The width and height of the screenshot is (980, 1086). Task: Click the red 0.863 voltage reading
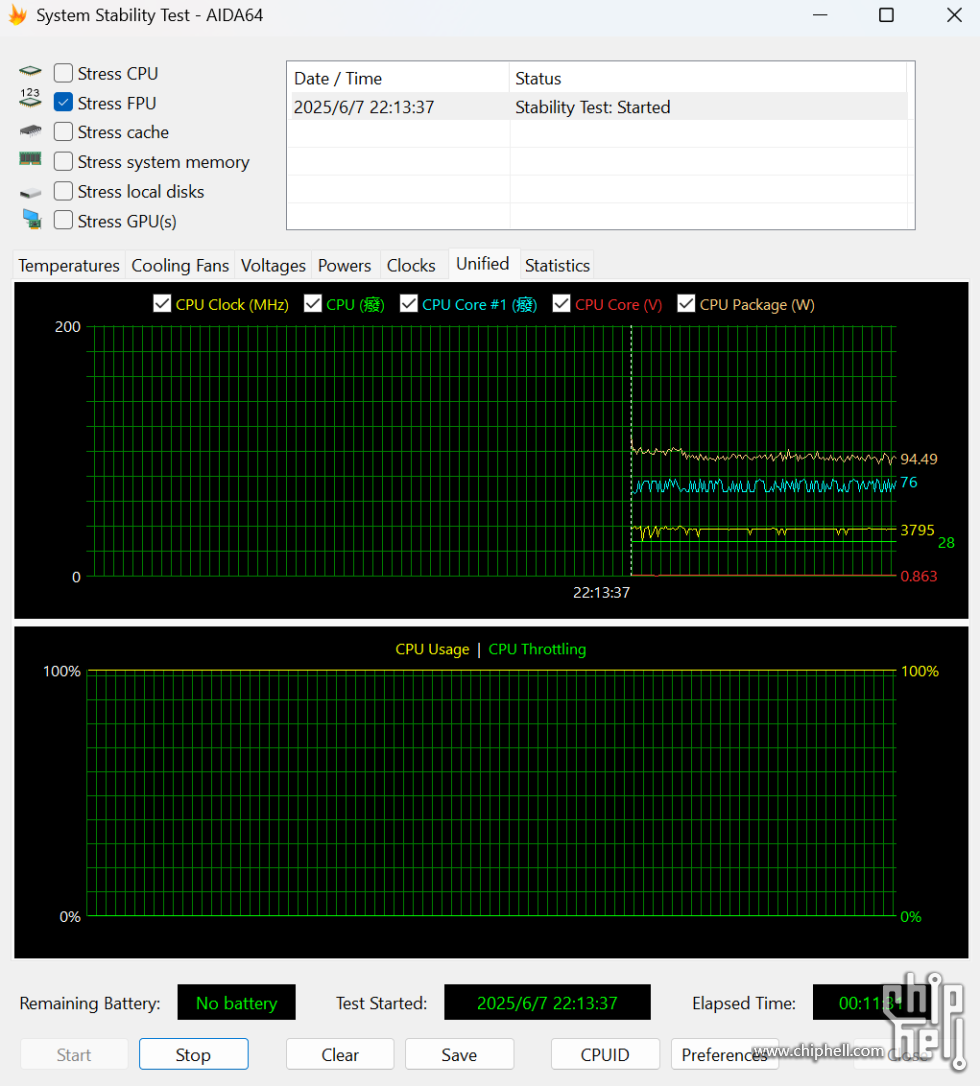918,576
